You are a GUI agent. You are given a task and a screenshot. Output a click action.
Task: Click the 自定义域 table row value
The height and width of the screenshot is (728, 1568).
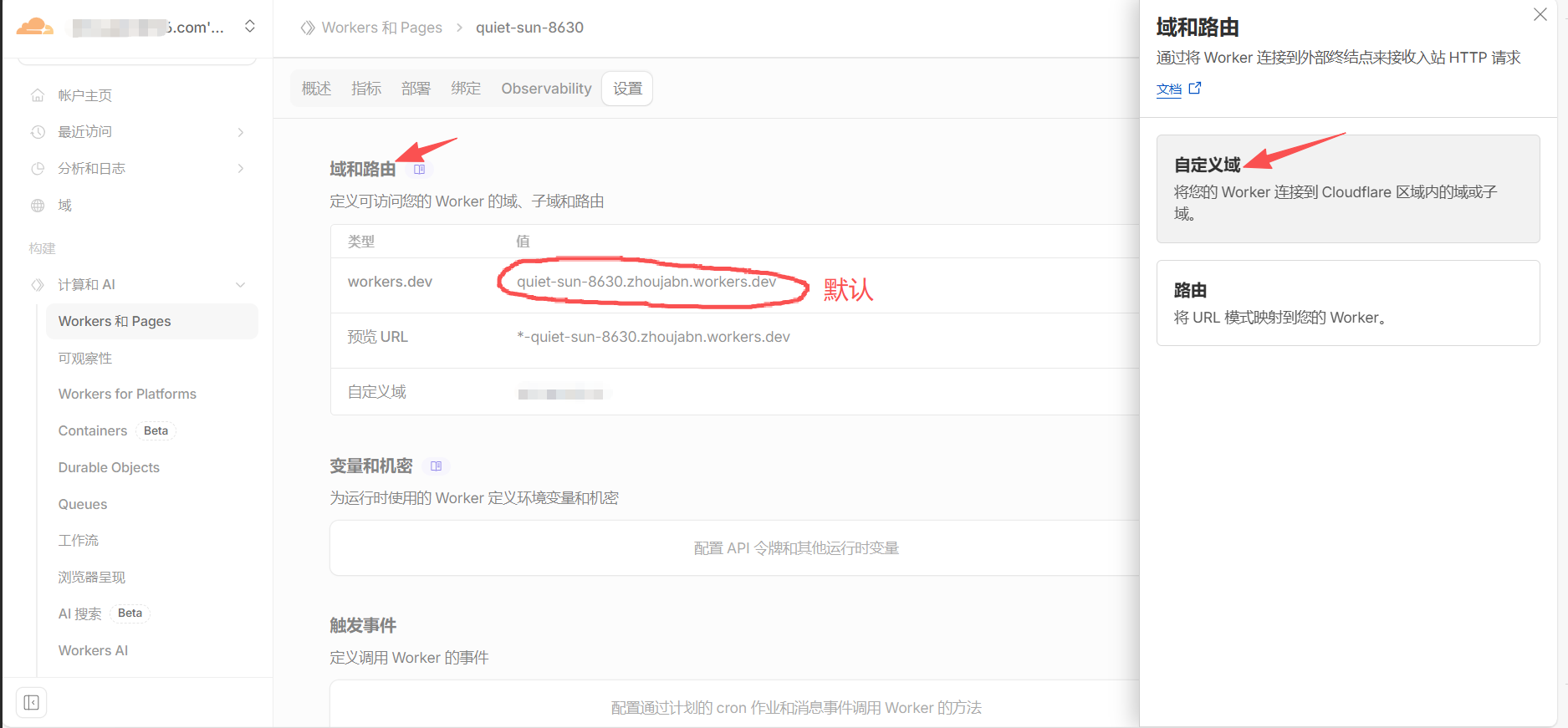tap(561, 393)
